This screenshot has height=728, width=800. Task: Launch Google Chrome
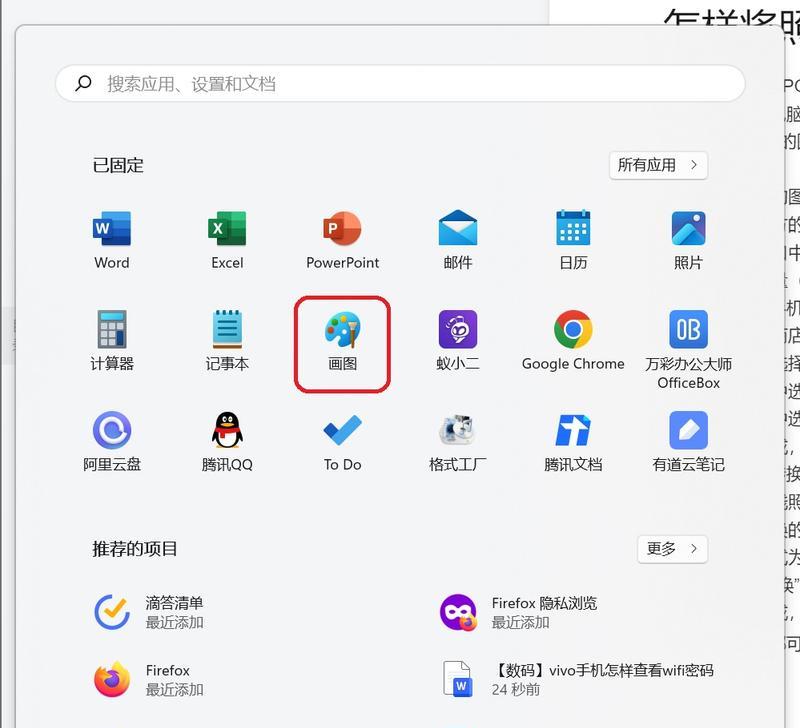tap(573, 341)
